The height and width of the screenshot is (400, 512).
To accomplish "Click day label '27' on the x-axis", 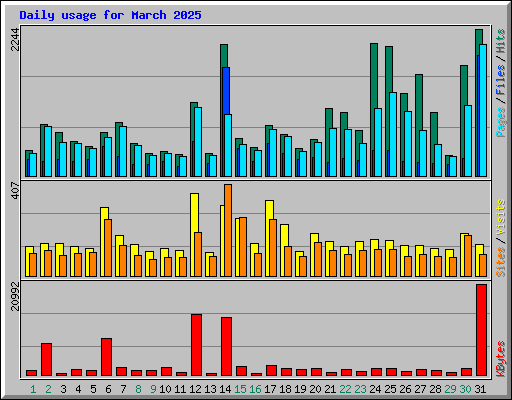I will tap(420, 389).
